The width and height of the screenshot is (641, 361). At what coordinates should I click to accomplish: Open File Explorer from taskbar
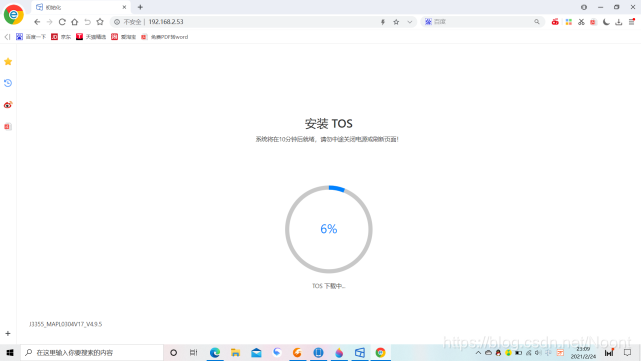click(x=235, y=352)
